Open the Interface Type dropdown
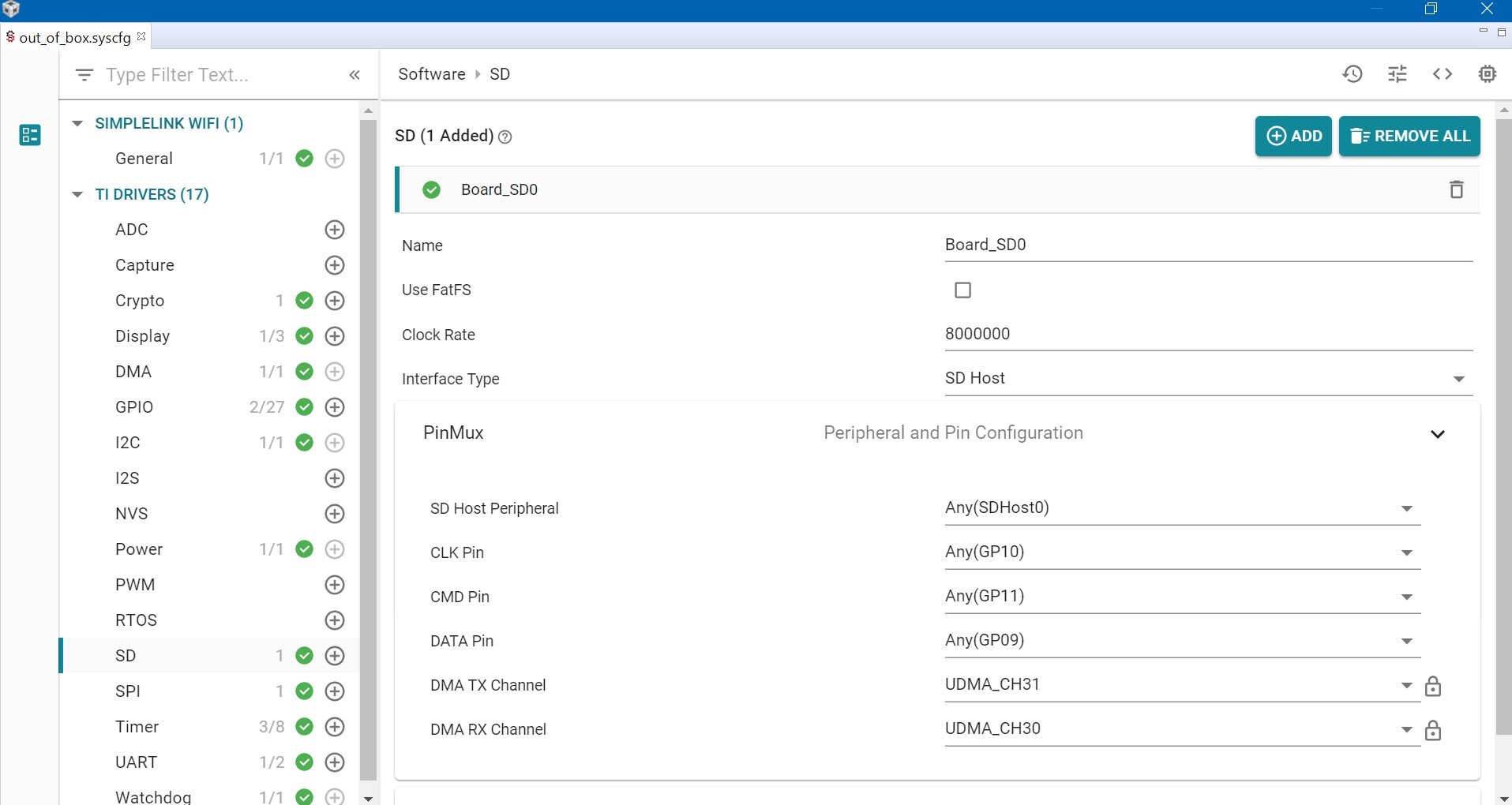The height and width of the screenshot is (805, 1512). 1209,379
